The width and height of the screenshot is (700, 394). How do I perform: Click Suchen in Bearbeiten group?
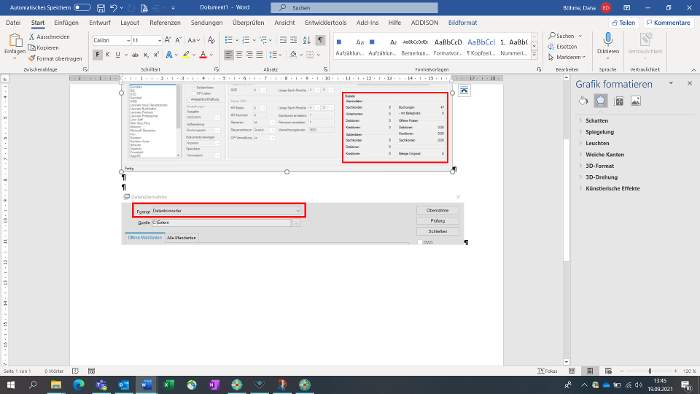pos(565,36)
